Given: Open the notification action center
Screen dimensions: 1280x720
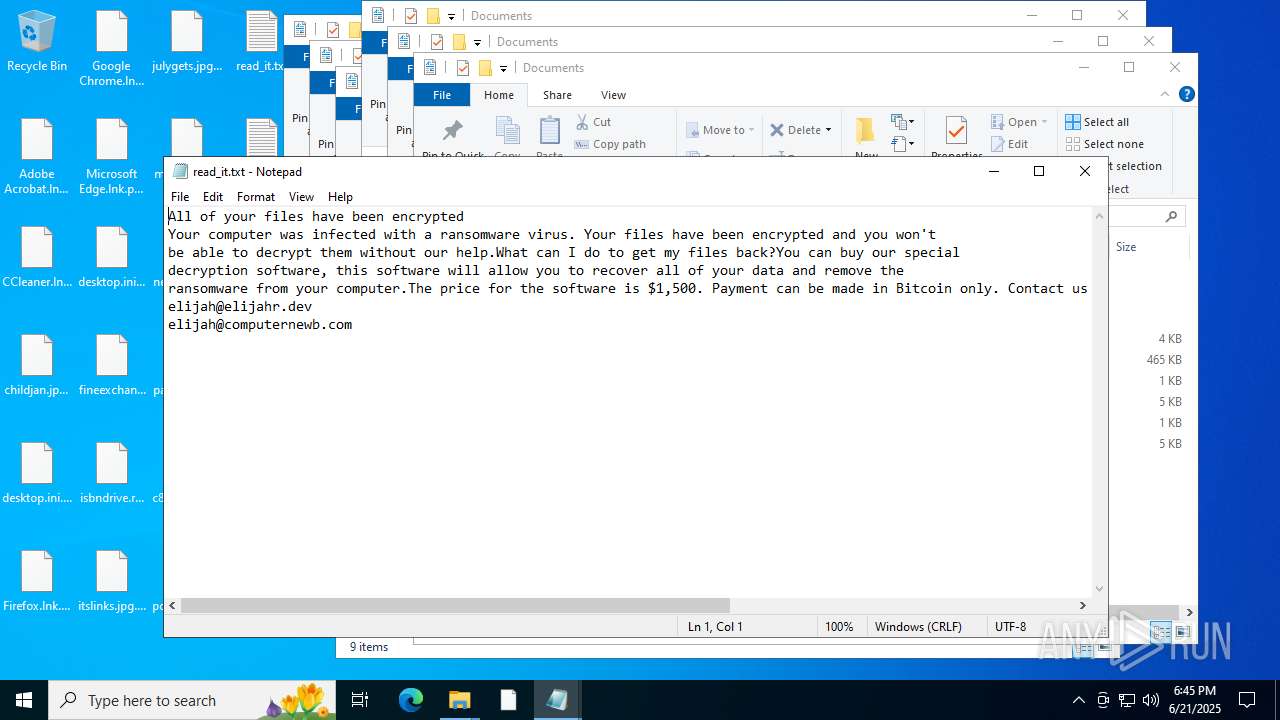Looking at the screenshot, I should point(1247,700).
